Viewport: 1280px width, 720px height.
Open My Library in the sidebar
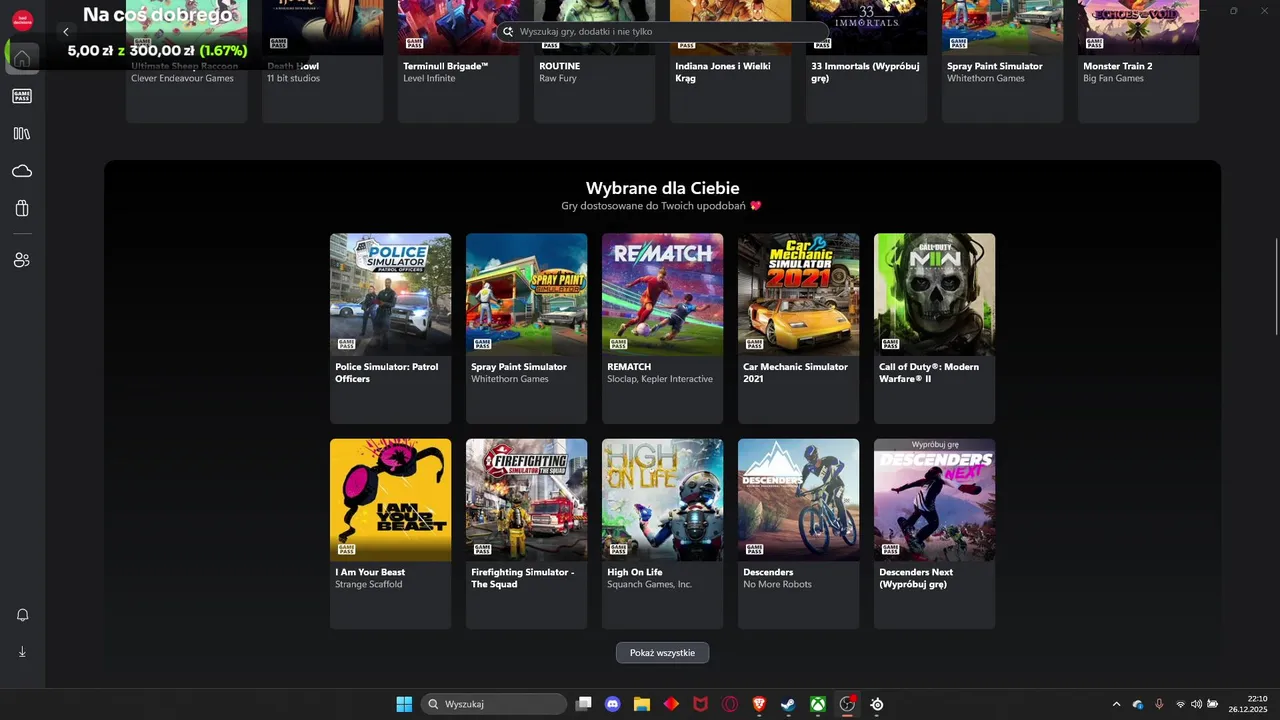coord(22,133)
